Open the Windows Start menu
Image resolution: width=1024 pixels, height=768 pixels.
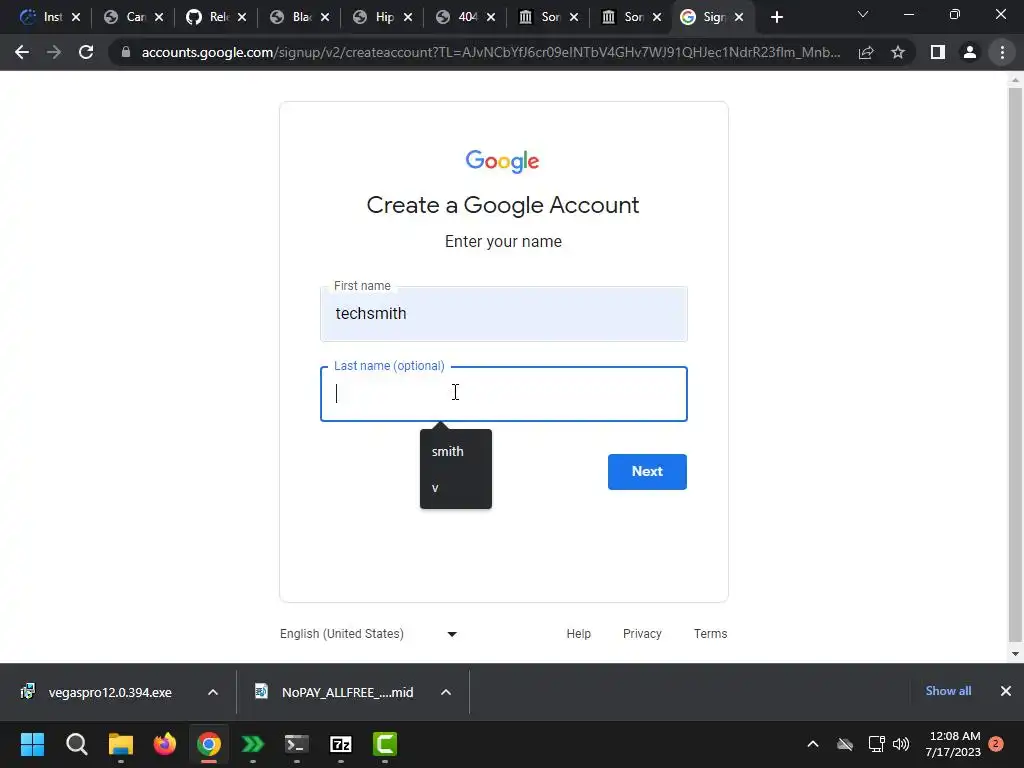coord(32,744)
